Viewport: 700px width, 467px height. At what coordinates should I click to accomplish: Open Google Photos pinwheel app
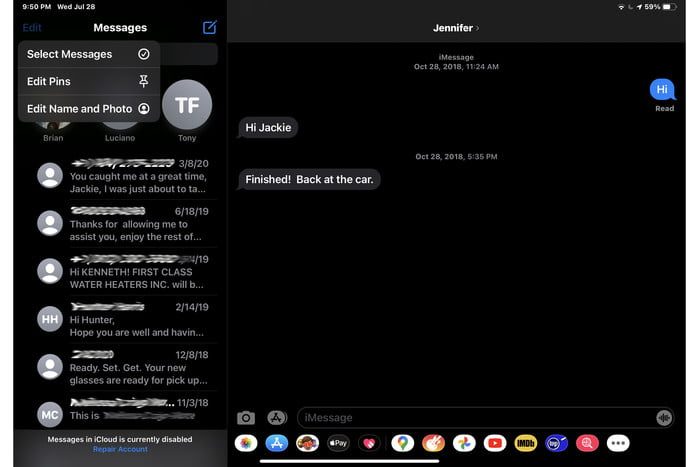tap(464, 443)
